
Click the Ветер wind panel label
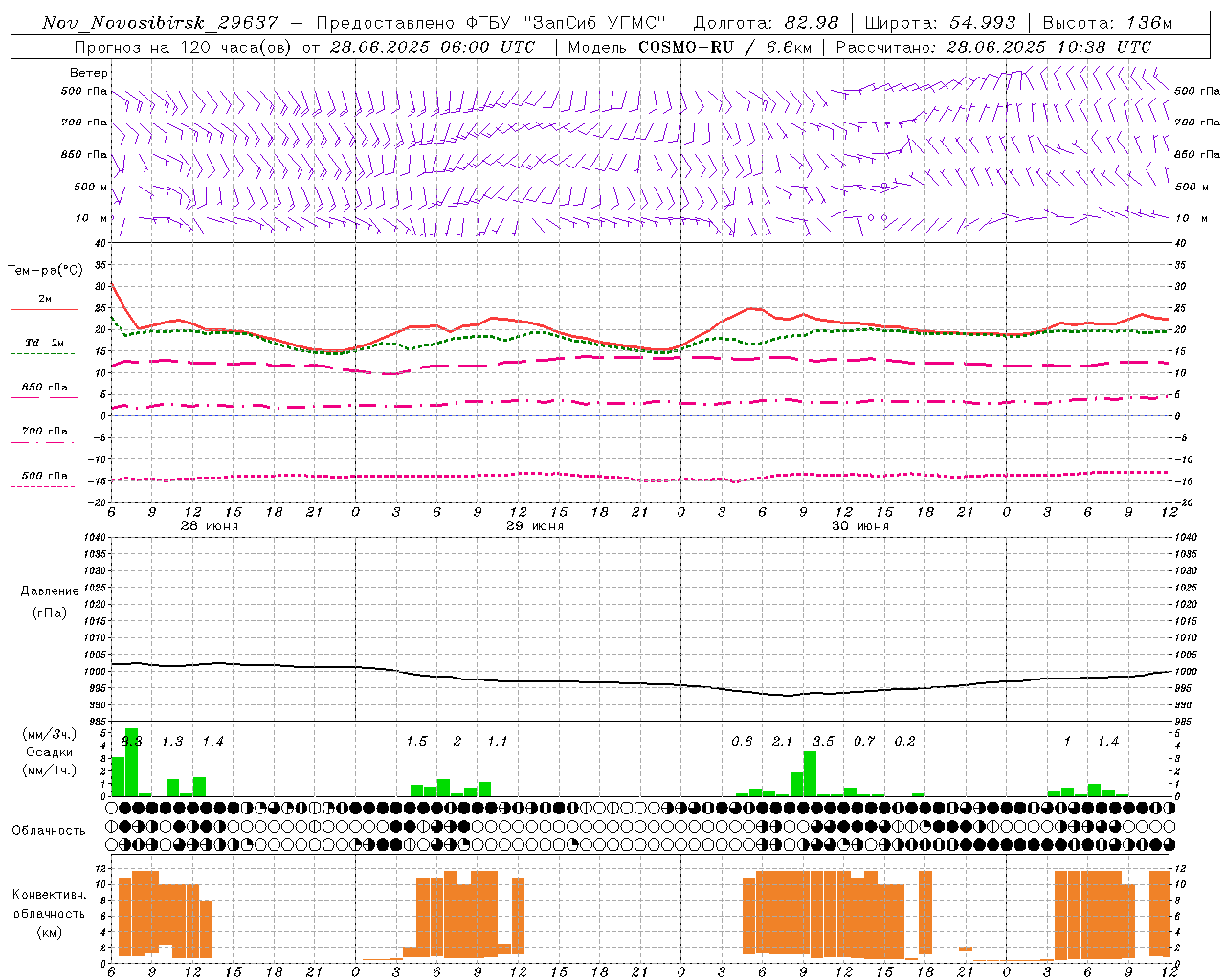click(89, 73)
